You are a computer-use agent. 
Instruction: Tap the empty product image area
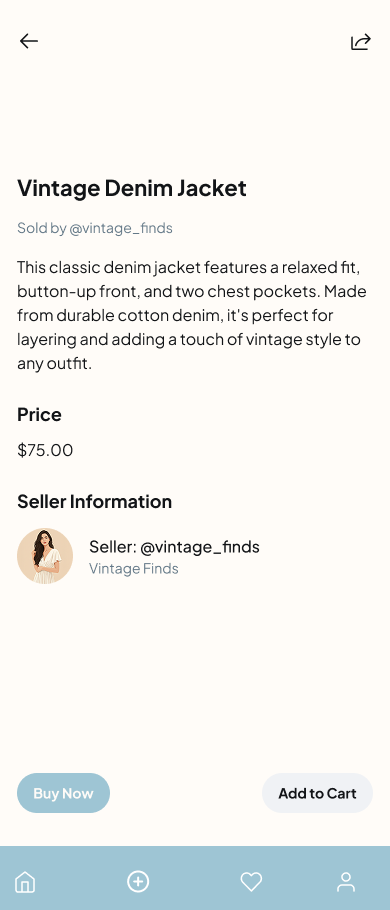click(x=195, y=110)
